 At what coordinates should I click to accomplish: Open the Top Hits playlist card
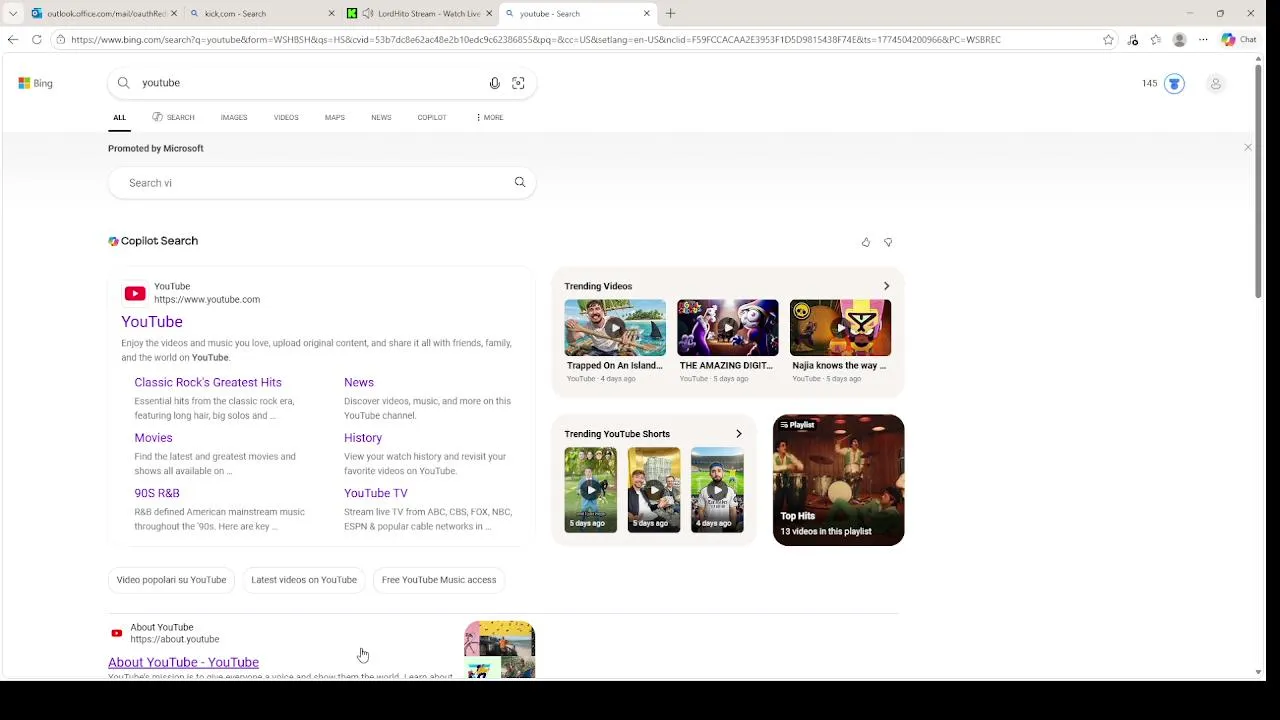(838, 480)
